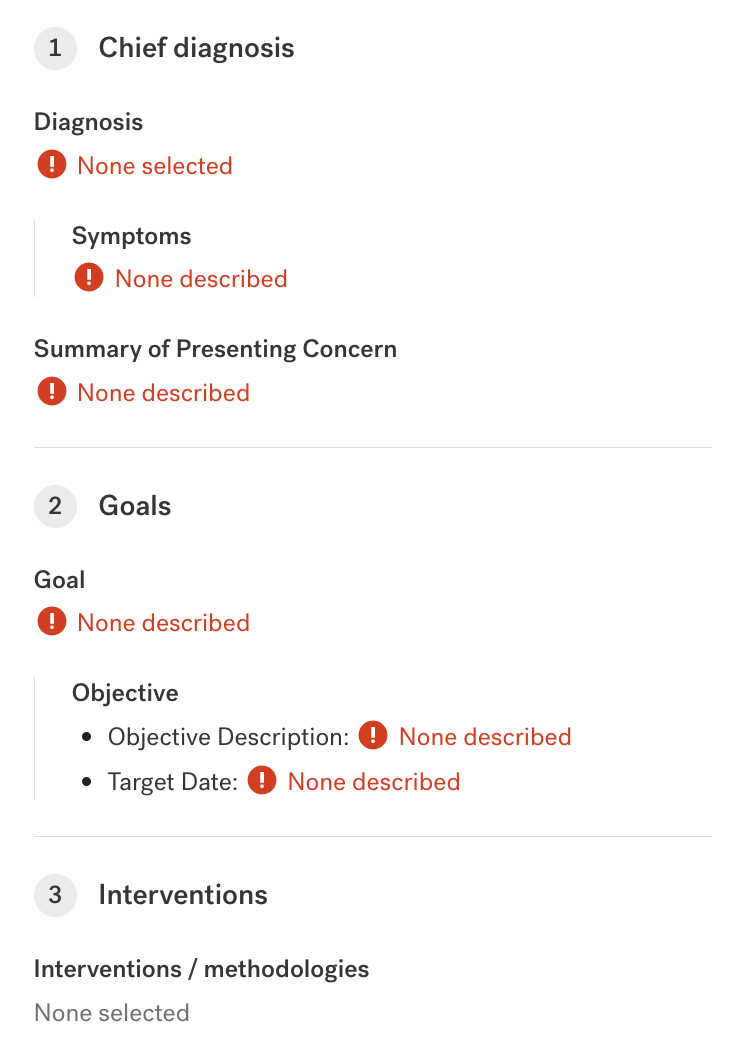Click gray 'None selected' under Interventions / methodologies

click(111, 1013)
